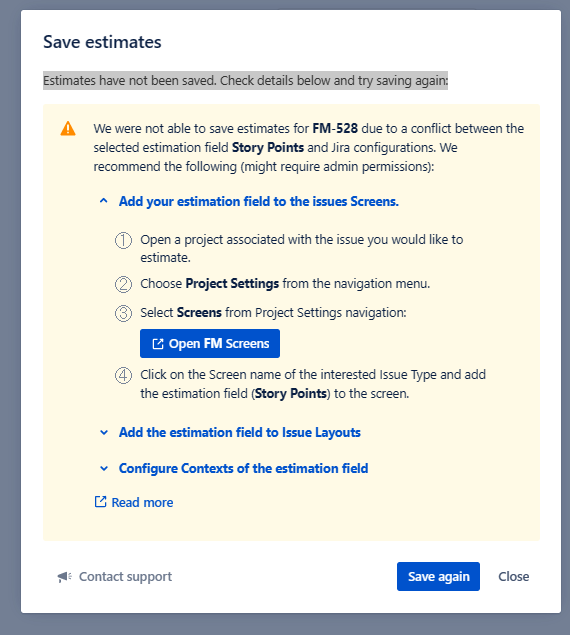Click the circled step number 2 icon
The image size is (570, 635).
(124, 284)
